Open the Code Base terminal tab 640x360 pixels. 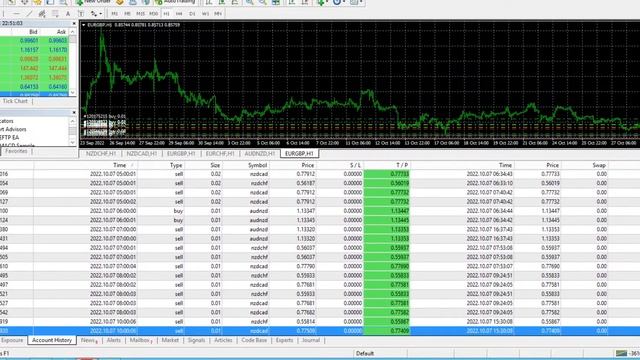pyautogui.click(x=254, y=340)
